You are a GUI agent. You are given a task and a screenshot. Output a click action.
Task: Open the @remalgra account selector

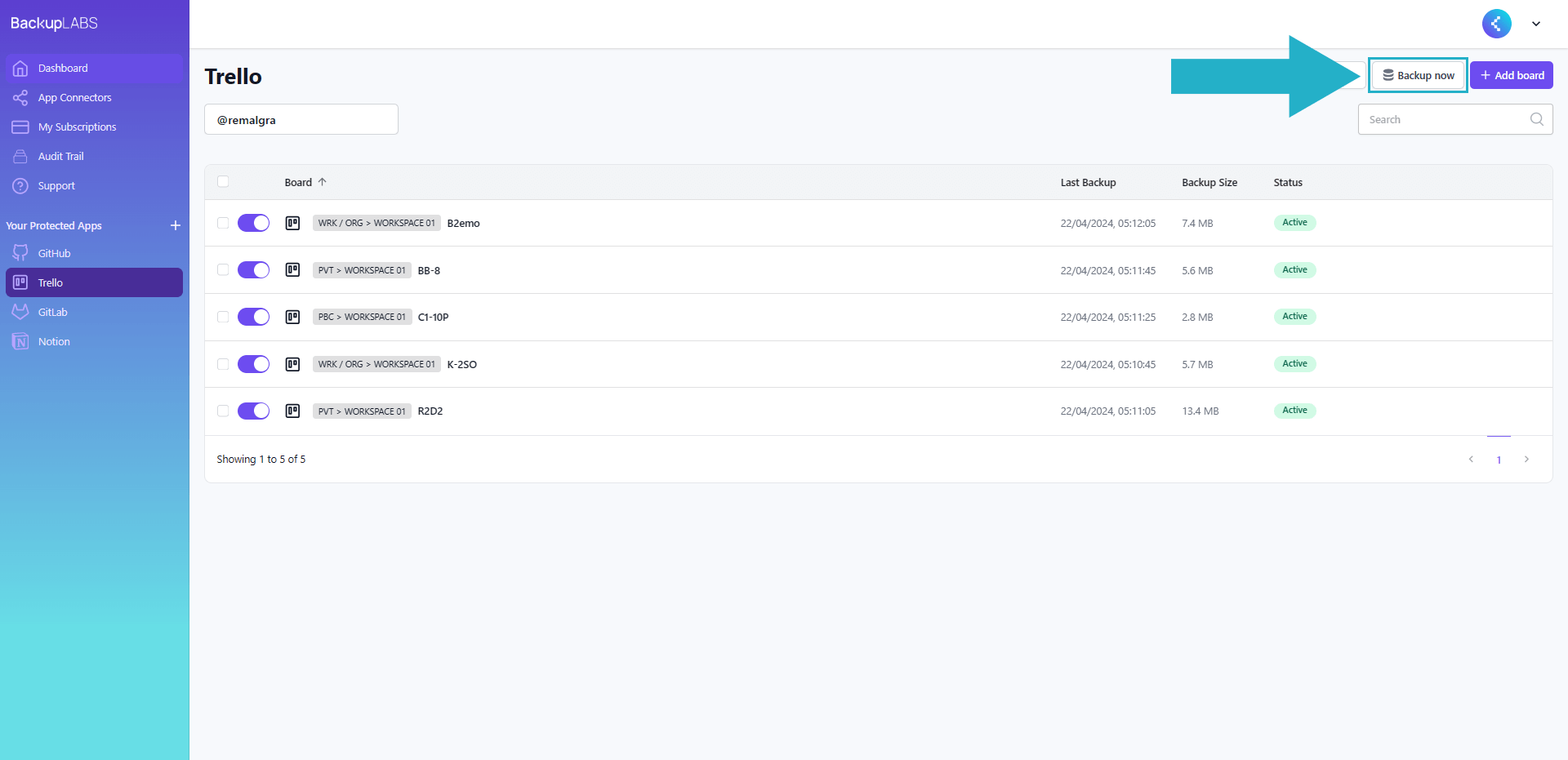(x=301, y=119)
